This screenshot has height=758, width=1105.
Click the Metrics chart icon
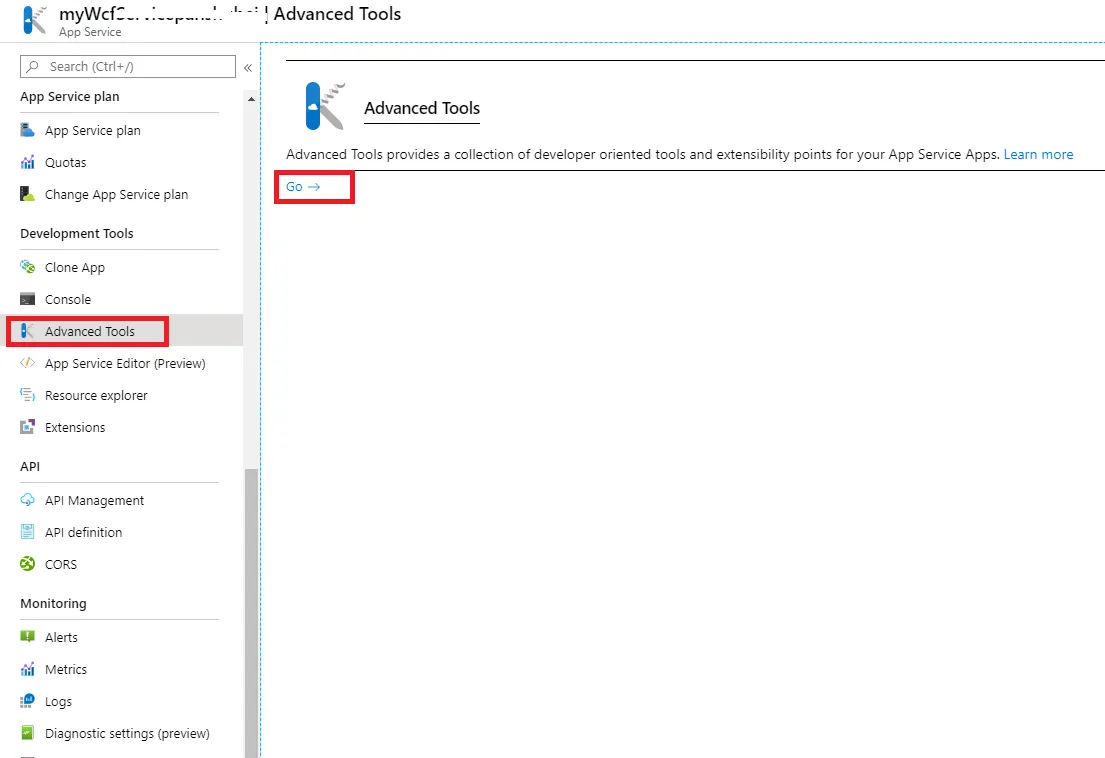point(27,669)
